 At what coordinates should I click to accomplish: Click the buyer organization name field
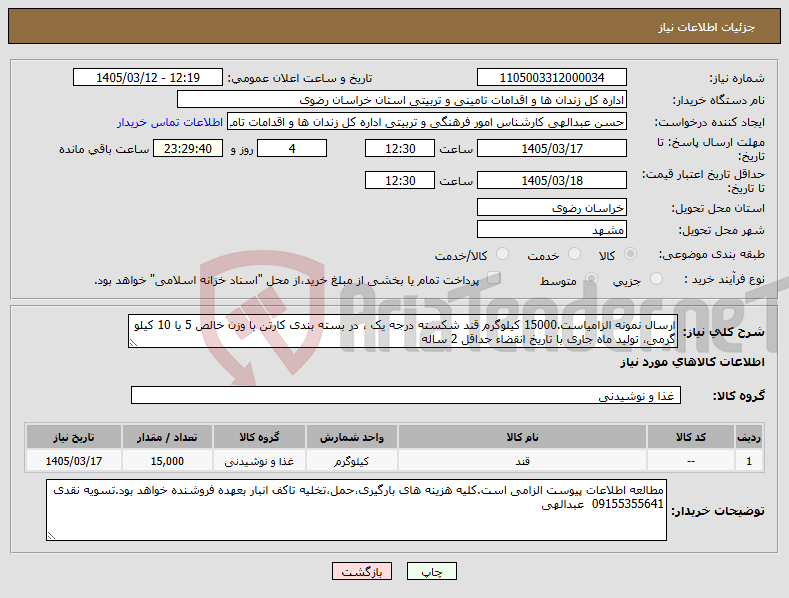pos(402,100)
